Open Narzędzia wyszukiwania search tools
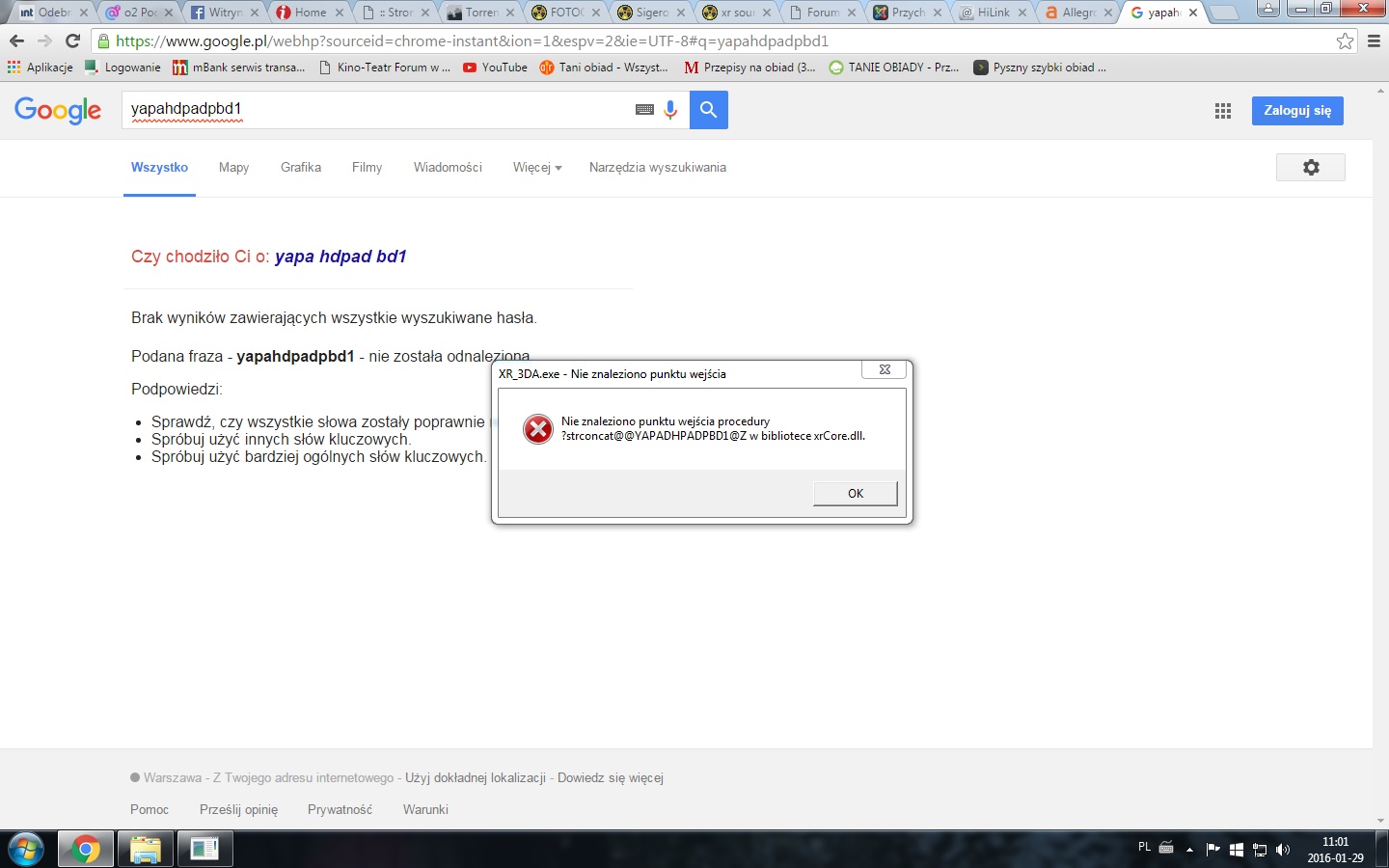Image resolution: width=1389 pixels, height=868 pixels. [x=657, y=168]
